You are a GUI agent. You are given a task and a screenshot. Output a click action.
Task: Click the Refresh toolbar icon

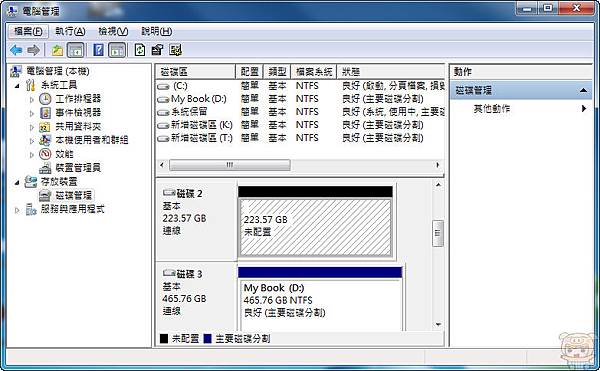coord(140,50)
